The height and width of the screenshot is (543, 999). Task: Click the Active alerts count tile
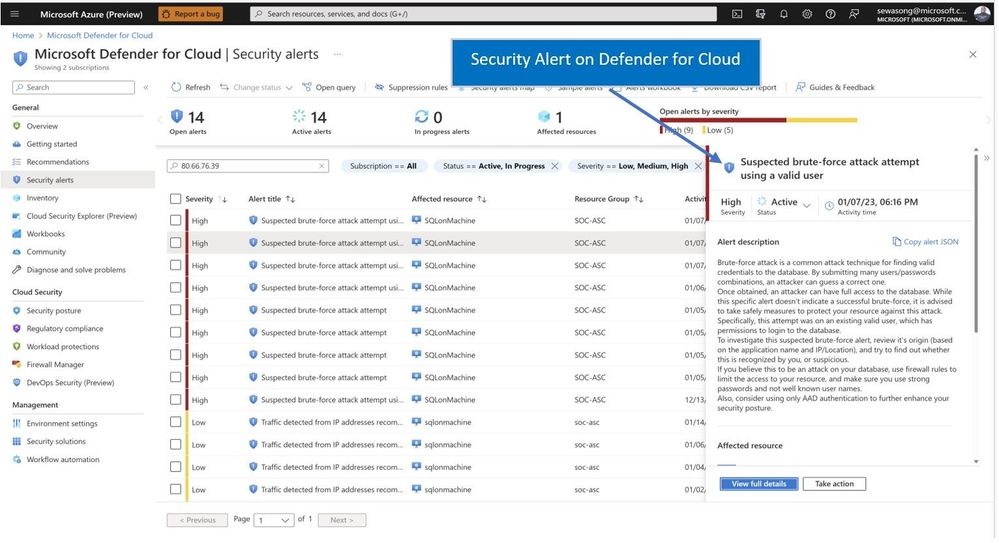click(x=311, y=122)
